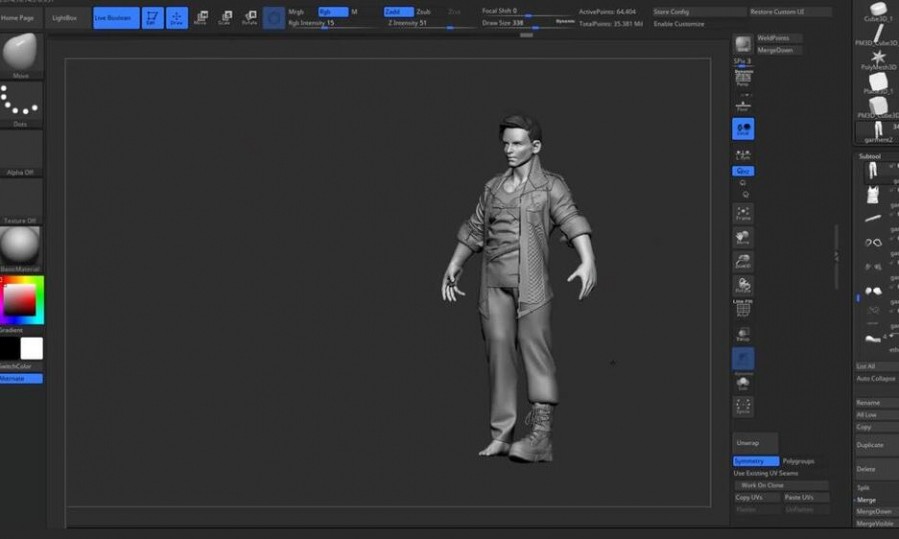Toggle Persp perspective icon
The width and height of the screenshot is (899, 539).
pyautogui.click(x=743, y=78)
